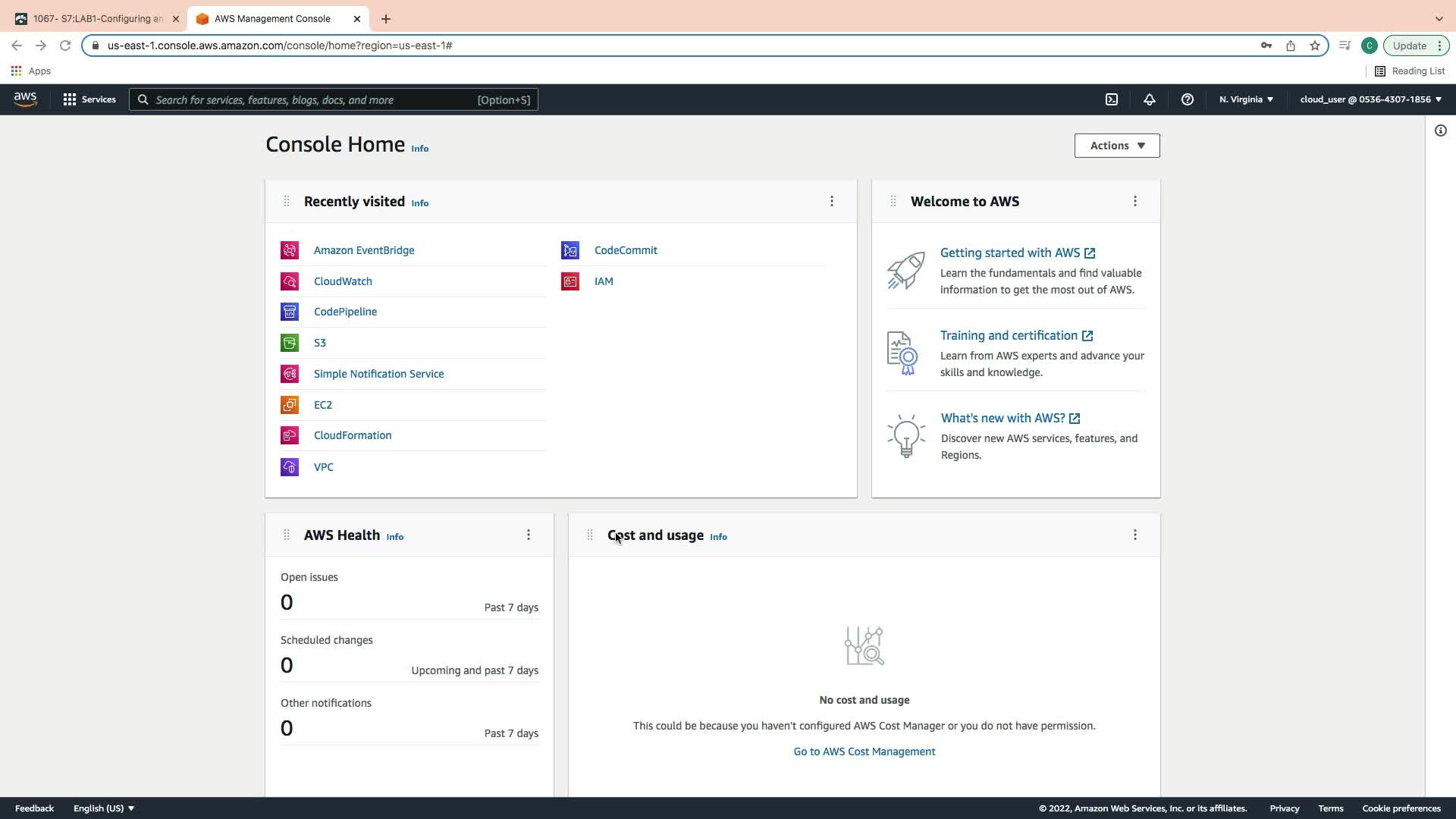The image size is (1456, 819).
Task: Expand the cloud_user account dropdown
Action: 1370,99
